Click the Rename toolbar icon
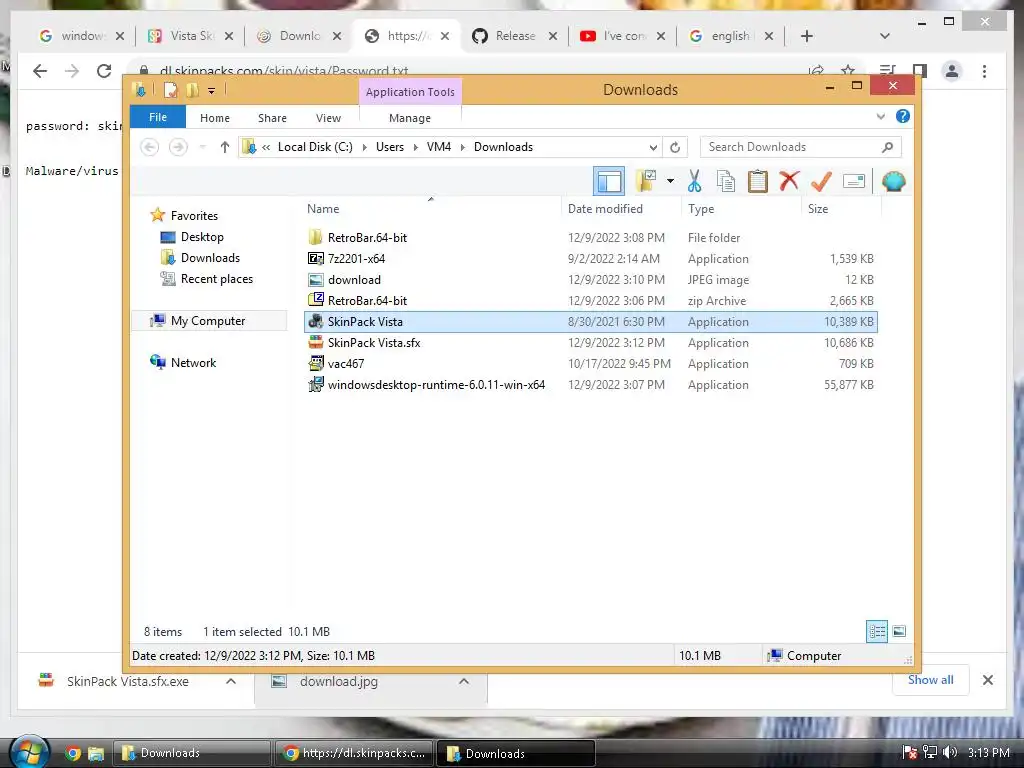The image size is (1024, 768). [854, 181]
